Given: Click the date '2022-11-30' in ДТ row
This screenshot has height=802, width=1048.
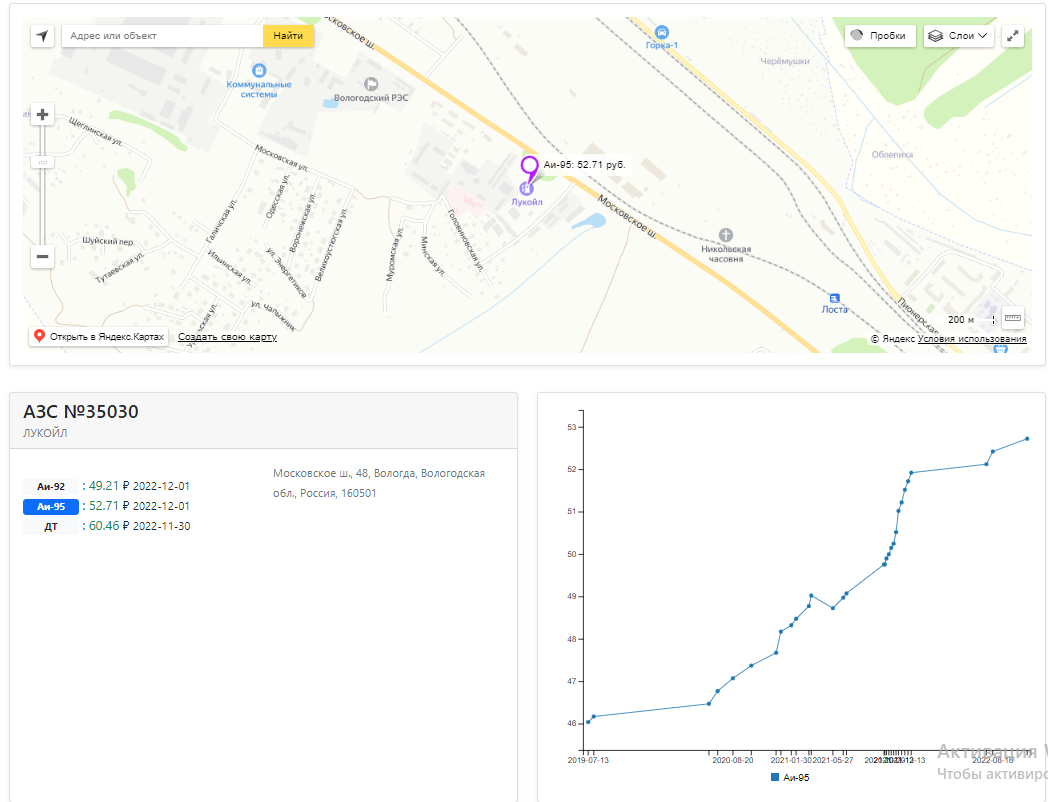Looking at the screenshot, I should (x=161, y=527).
